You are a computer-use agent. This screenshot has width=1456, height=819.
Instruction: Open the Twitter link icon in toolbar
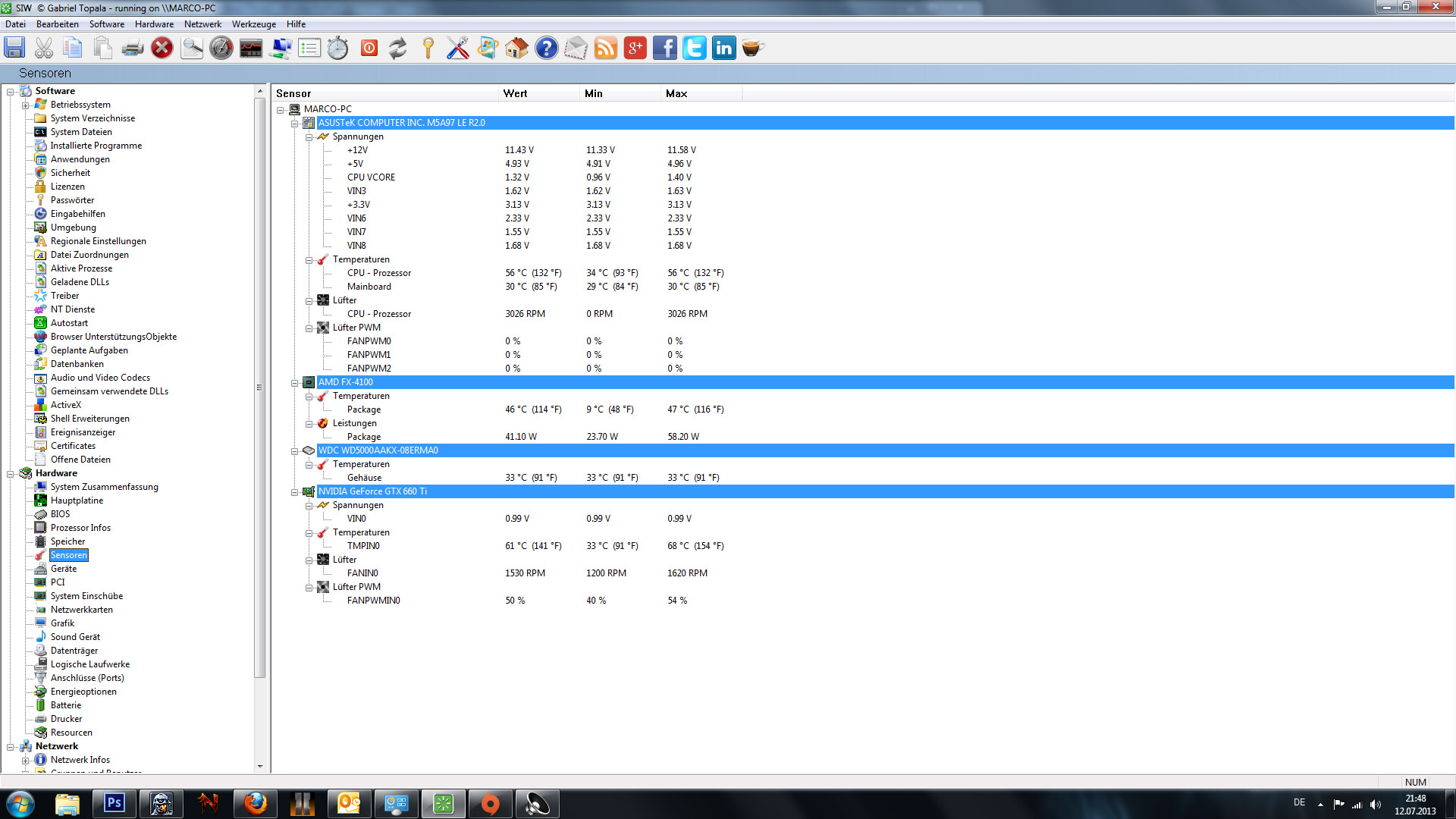[694, 49]
